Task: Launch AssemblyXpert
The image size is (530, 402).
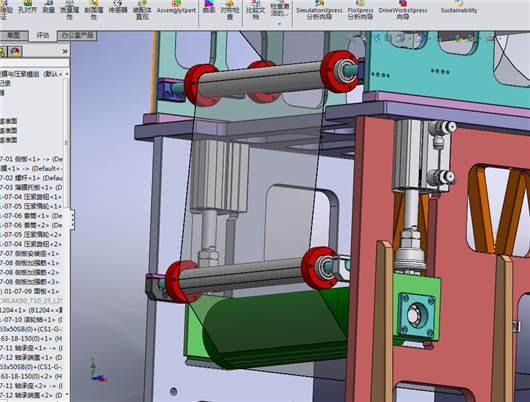Action: (x=176, y=7)
